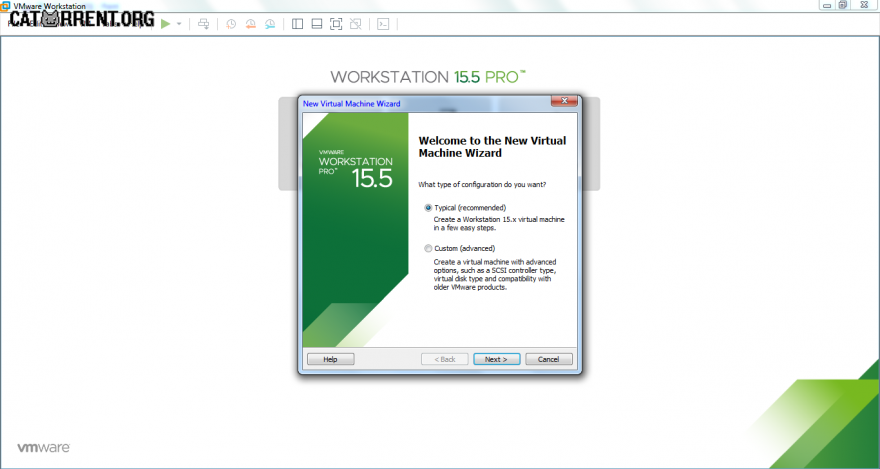Click the Help button in wizard

(331, 359)
